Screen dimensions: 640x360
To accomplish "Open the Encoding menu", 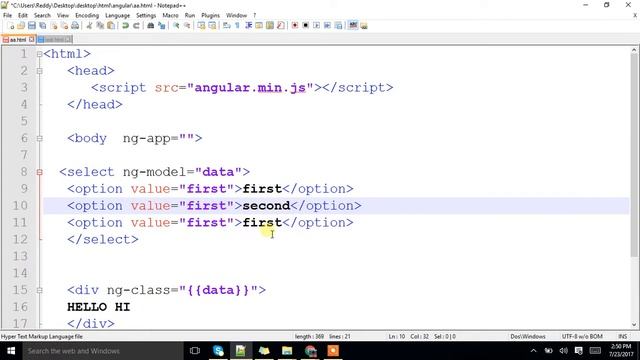I will click(87, 15).
